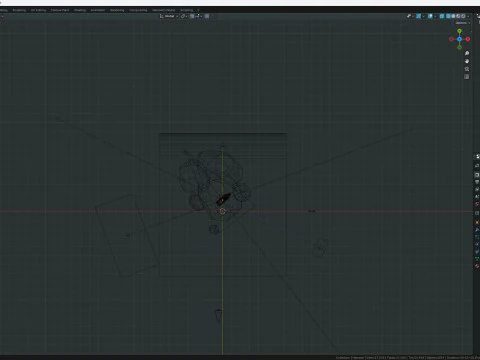Open the Output properties tab

477,182
